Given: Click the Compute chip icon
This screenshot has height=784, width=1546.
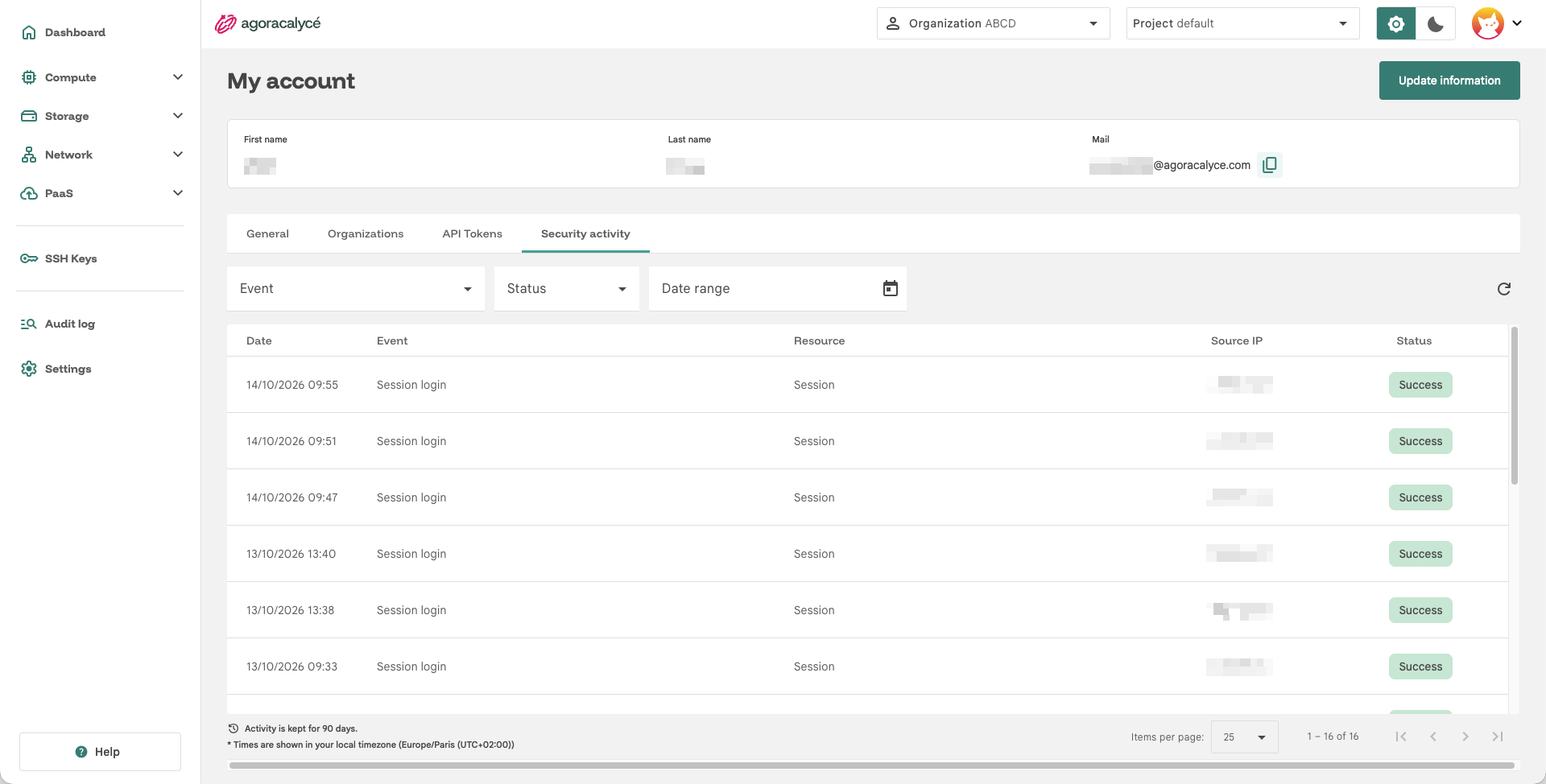Looking at the screenshot, I should pyautogui.click(x=29, y=77).
